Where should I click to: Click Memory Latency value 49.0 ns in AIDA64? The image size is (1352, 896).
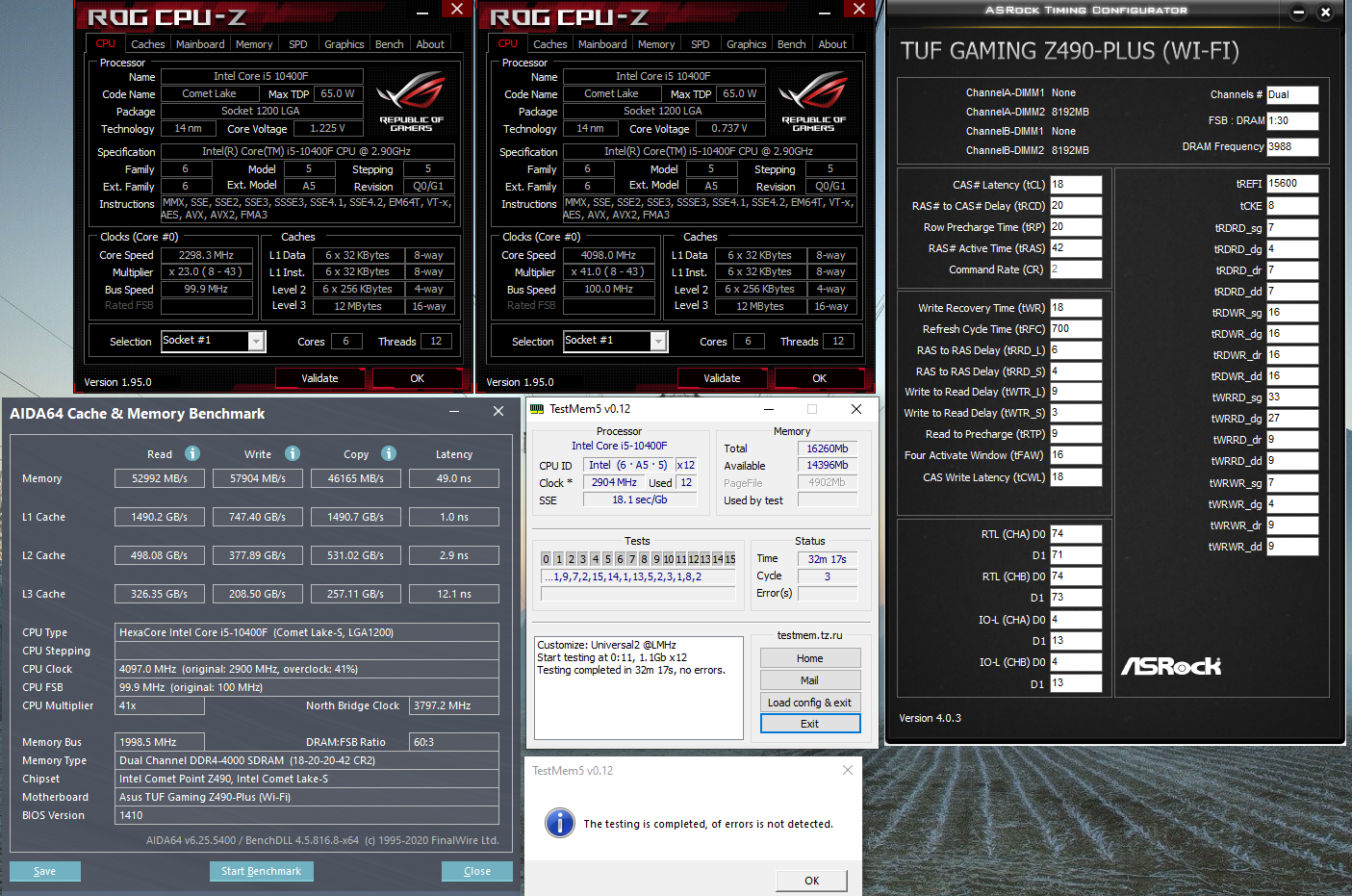click(x=454, y=478)
